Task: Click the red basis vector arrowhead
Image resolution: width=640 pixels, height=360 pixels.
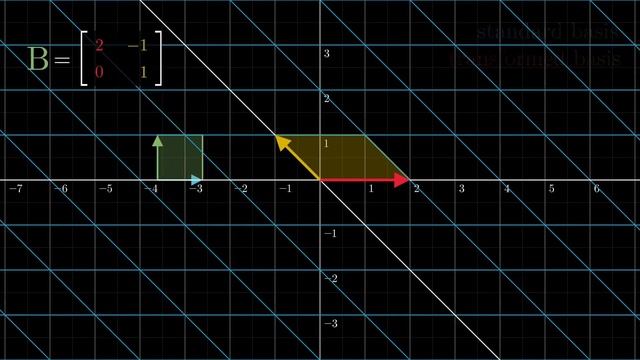Action: (401, 180)
